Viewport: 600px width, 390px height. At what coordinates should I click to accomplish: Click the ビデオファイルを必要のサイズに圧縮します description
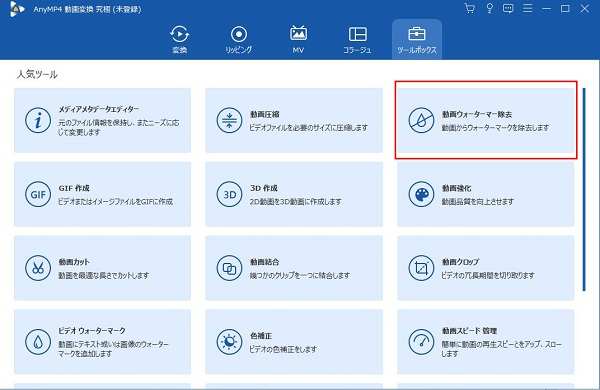[308, 127]
